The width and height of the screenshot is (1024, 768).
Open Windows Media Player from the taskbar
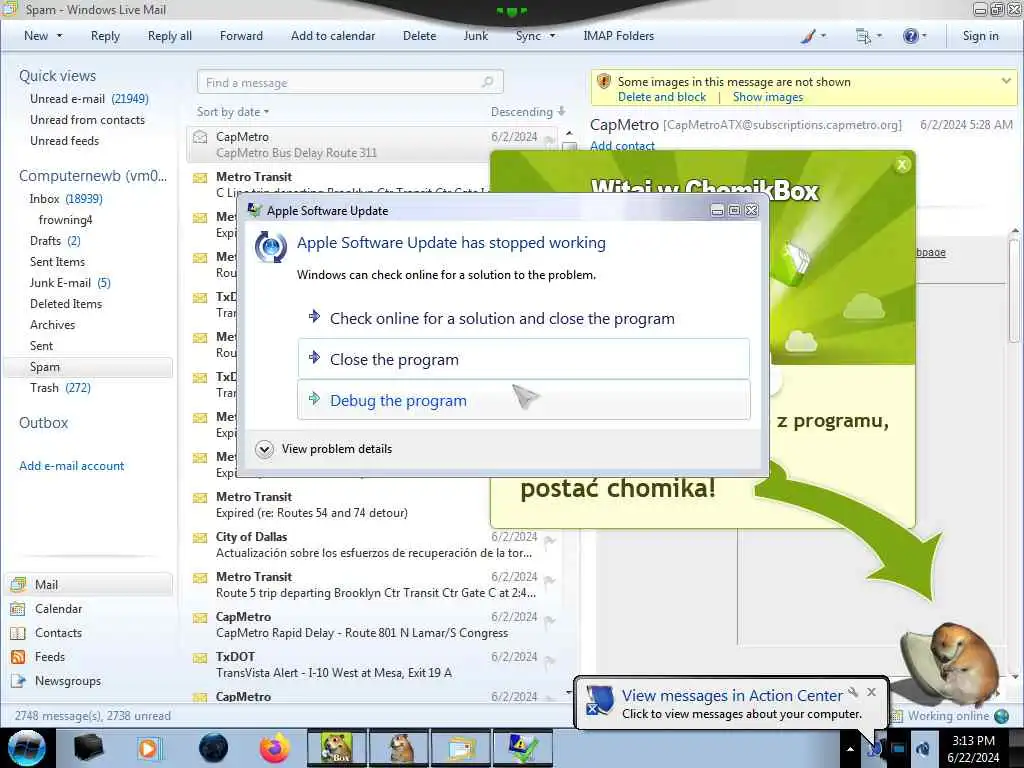point(148,748)
